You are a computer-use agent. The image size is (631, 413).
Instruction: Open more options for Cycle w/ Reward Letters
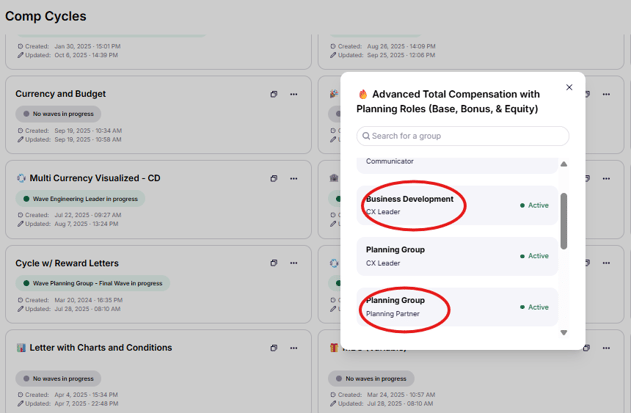[294, 263]
